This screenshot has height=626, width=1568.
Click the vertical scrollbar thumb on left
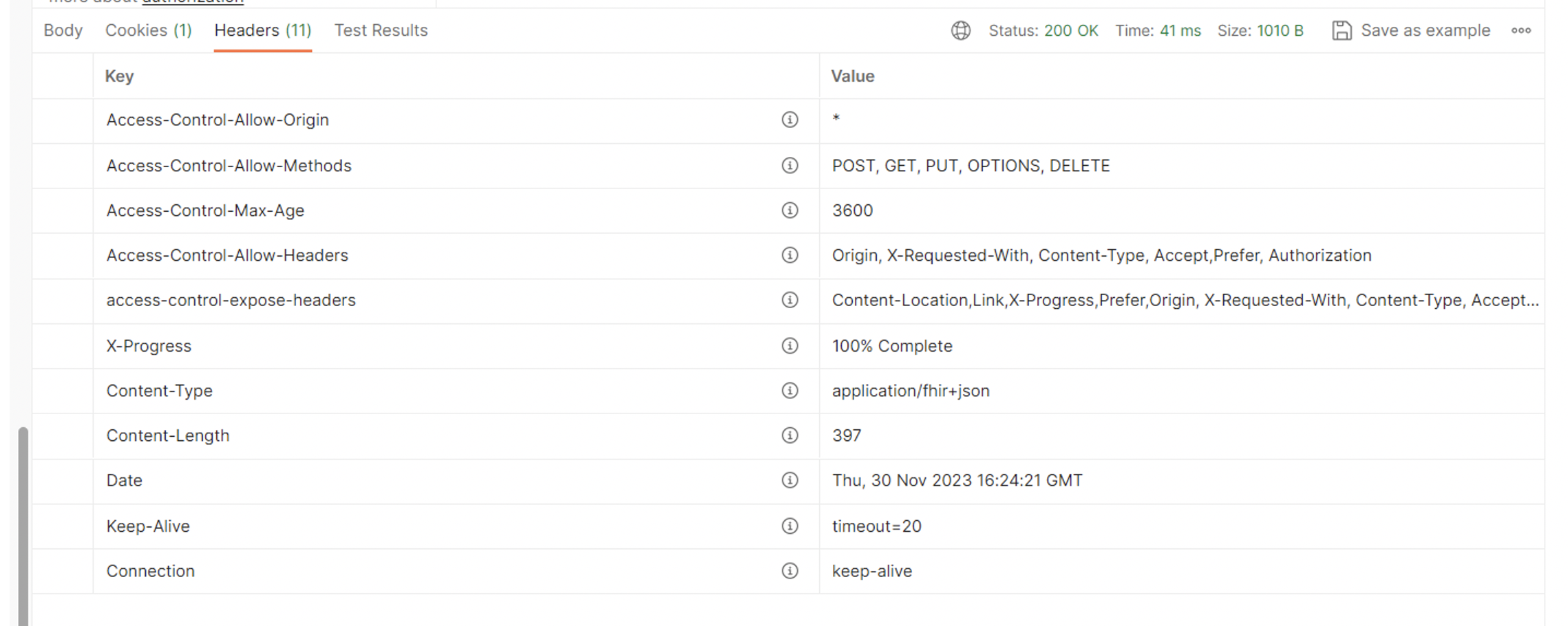pos(23,526)
